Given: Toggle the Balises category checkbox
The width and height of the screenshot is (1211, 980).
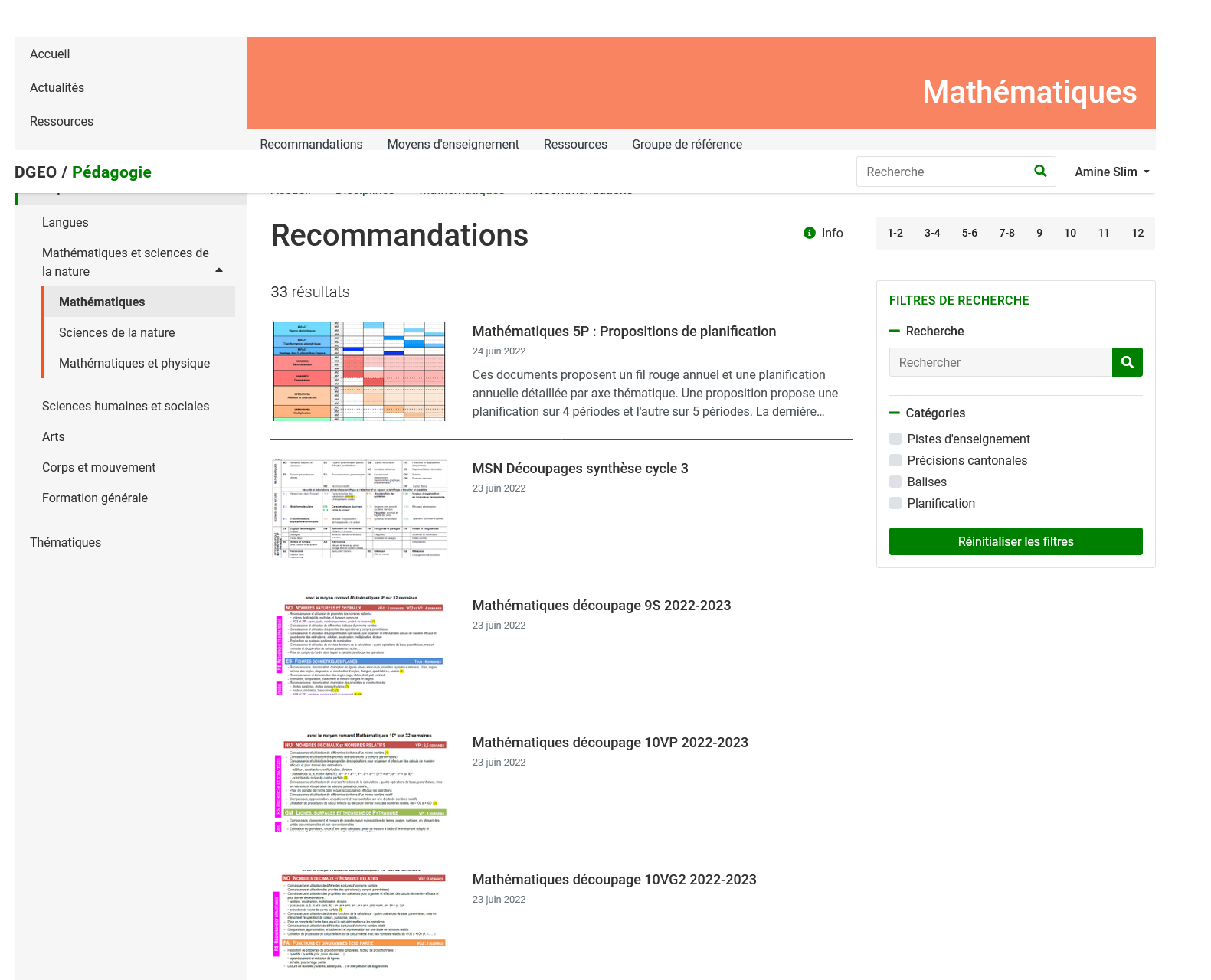Looking at the screenshot, I should point(895,482).
